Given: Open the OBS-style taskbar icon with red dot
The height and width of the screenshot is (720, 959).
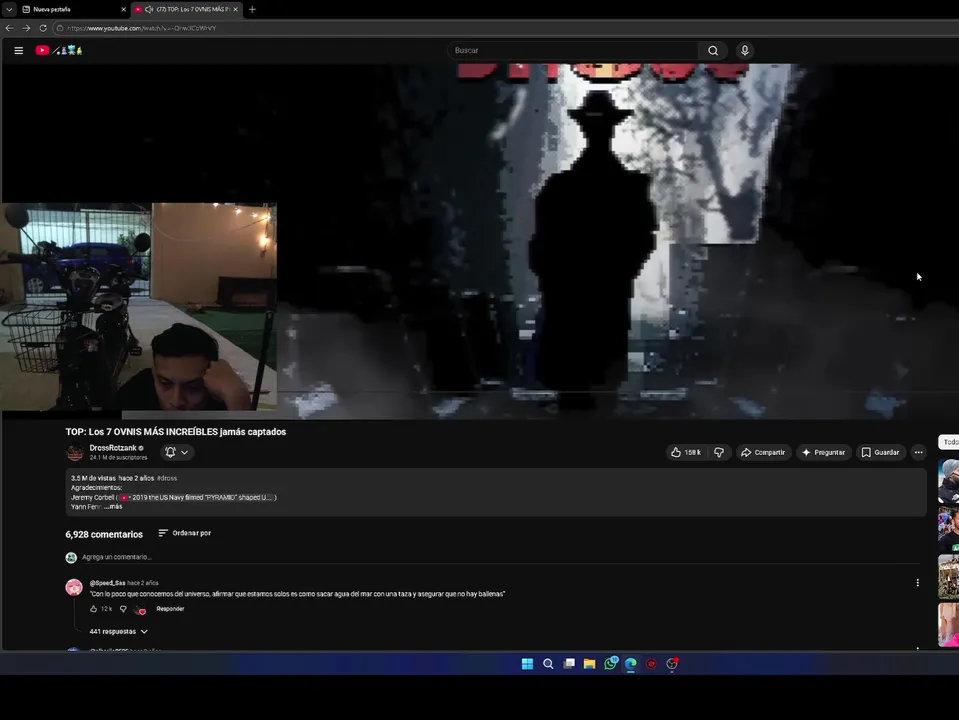Looking at the screenshot, I should click(x=672, y=664).
